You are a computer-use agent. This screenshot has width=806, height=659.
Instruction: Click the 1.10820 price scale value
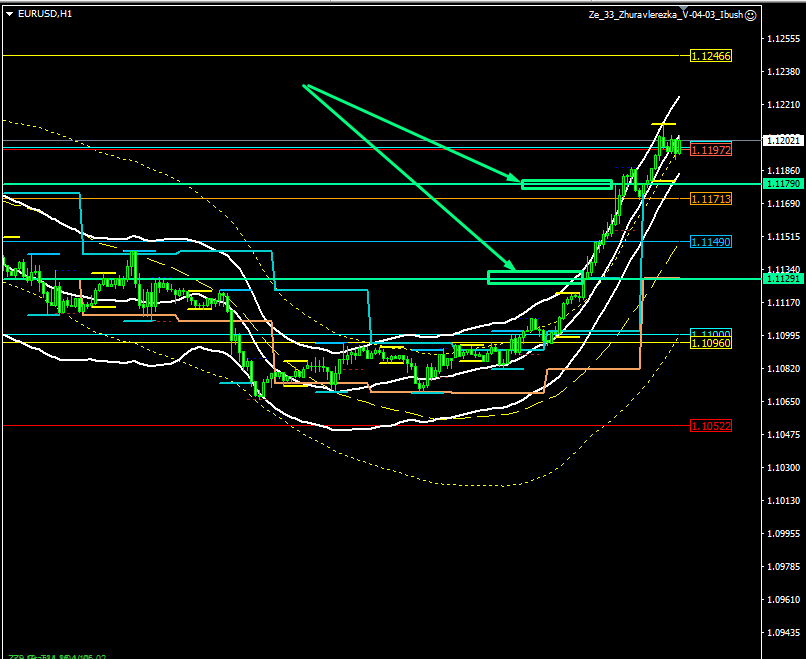pos(783,369)
